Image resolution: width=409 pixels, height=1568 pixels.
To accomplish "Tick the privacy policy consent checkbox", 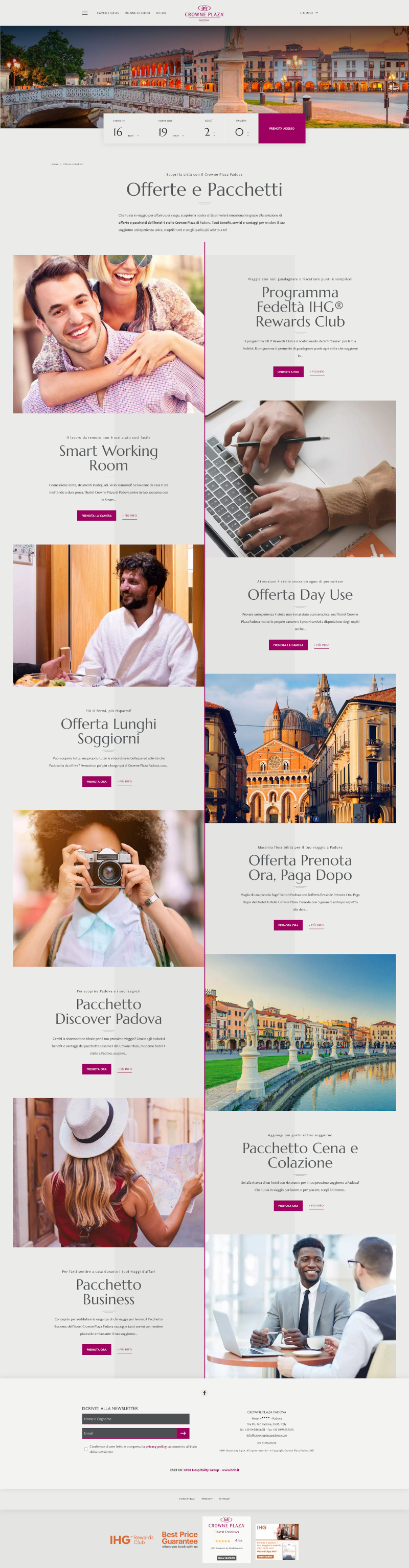I will 86,1449.
